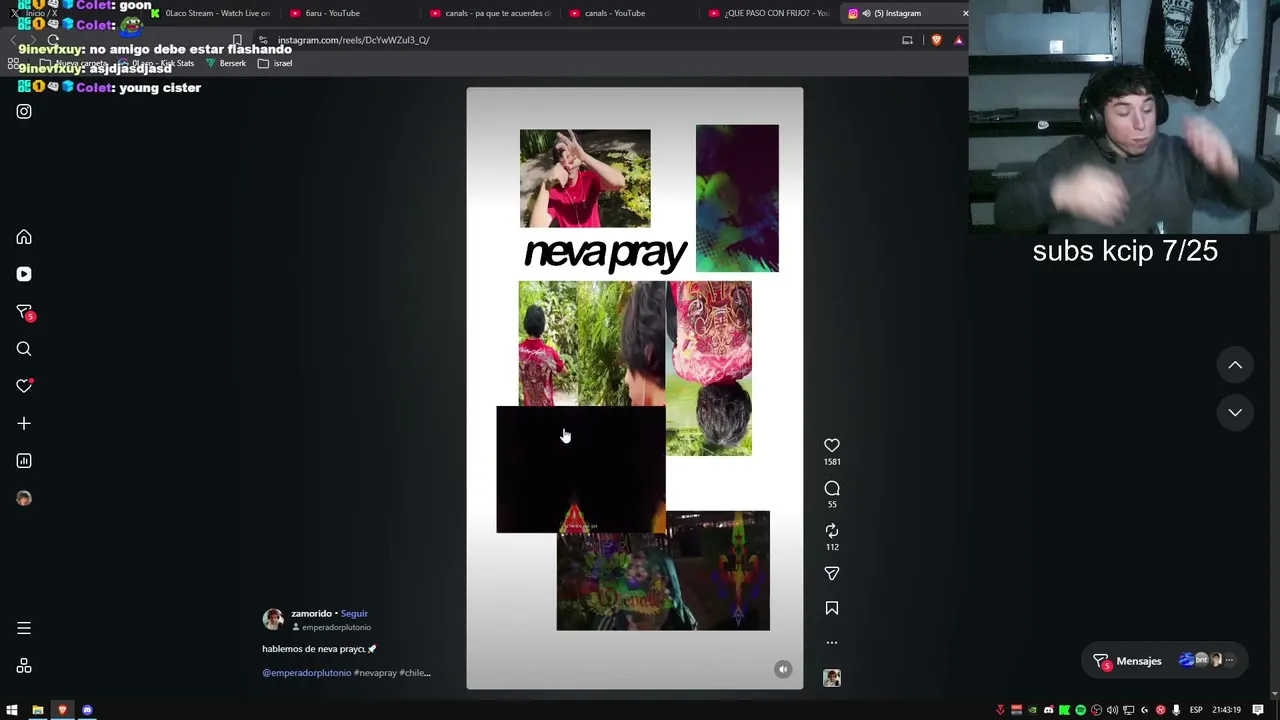Share the reel via send icon
The image size is (1280, 720).
[x=832, y=573]
